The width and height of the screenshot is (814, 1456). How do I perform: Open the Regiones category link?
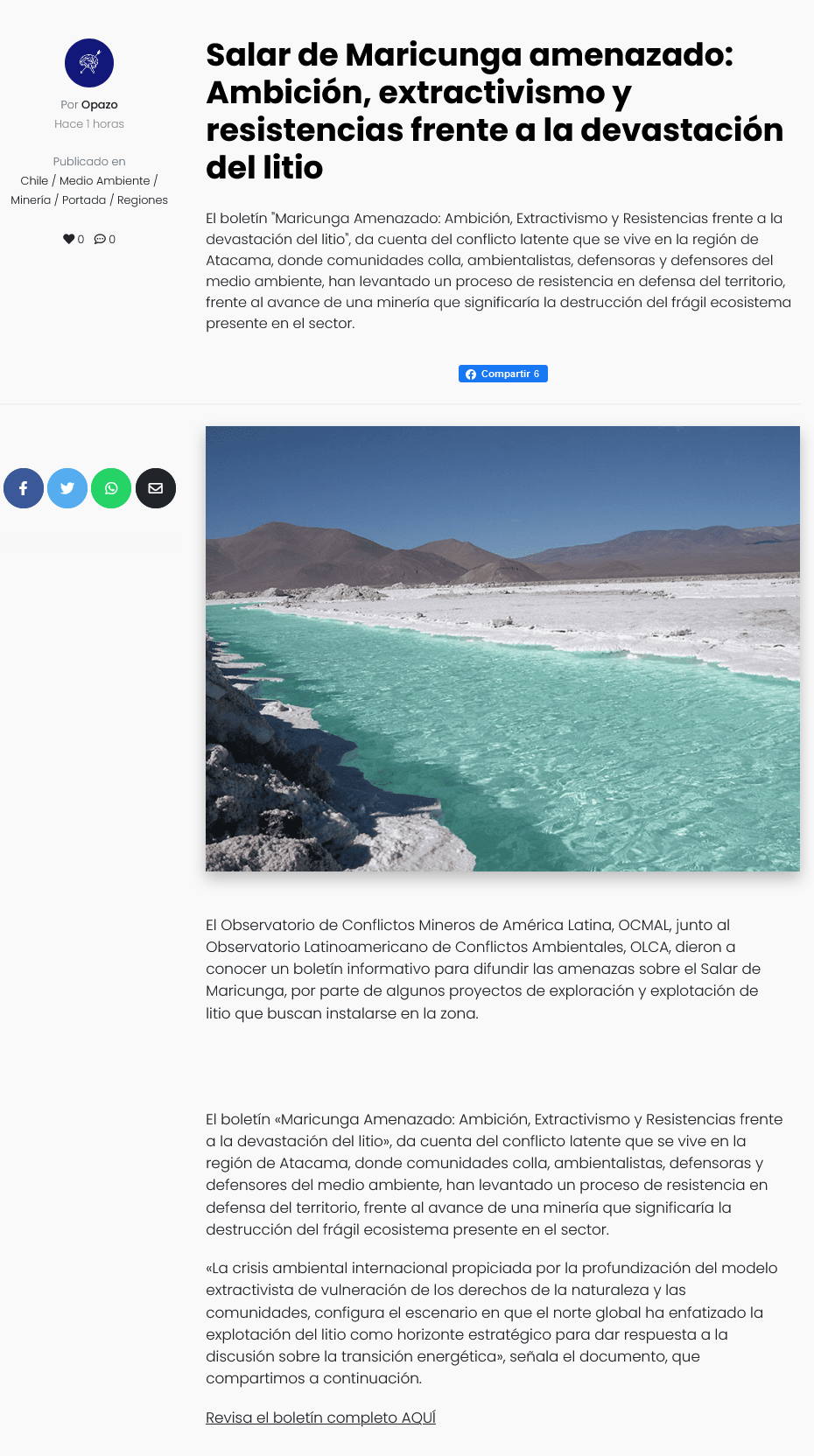(x=143, y=199)
